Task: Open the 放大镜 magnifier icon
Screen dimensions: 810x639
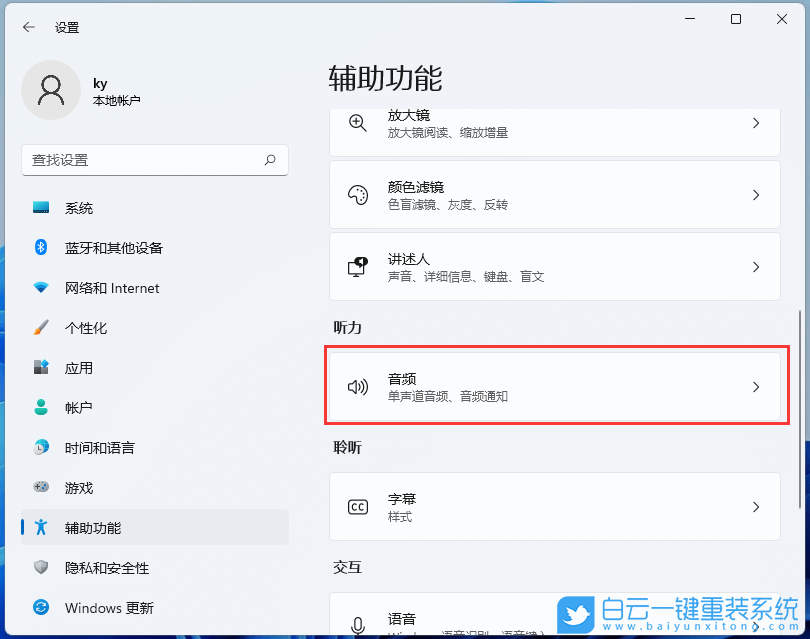Action: tap(358, 123)
